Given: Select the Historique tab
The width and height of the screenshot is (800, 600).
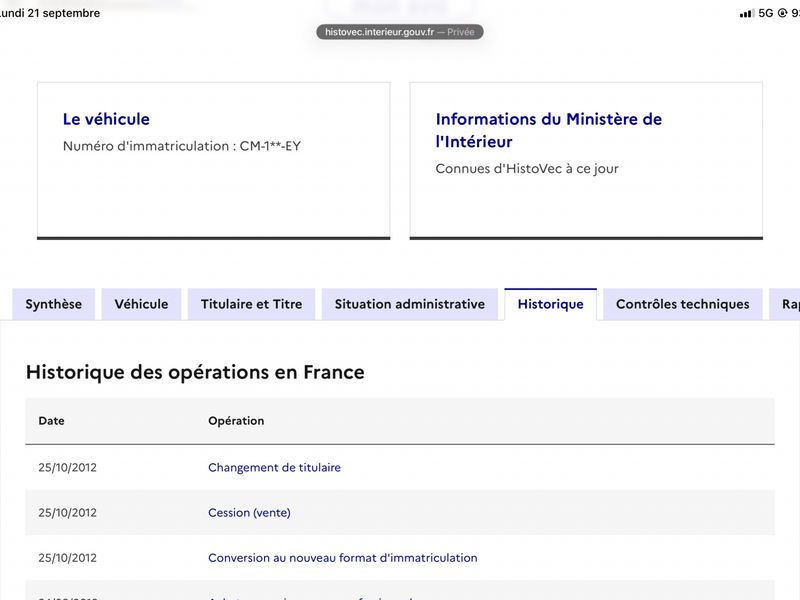Looking at the screenshot, I should click(x=551, y=304).
